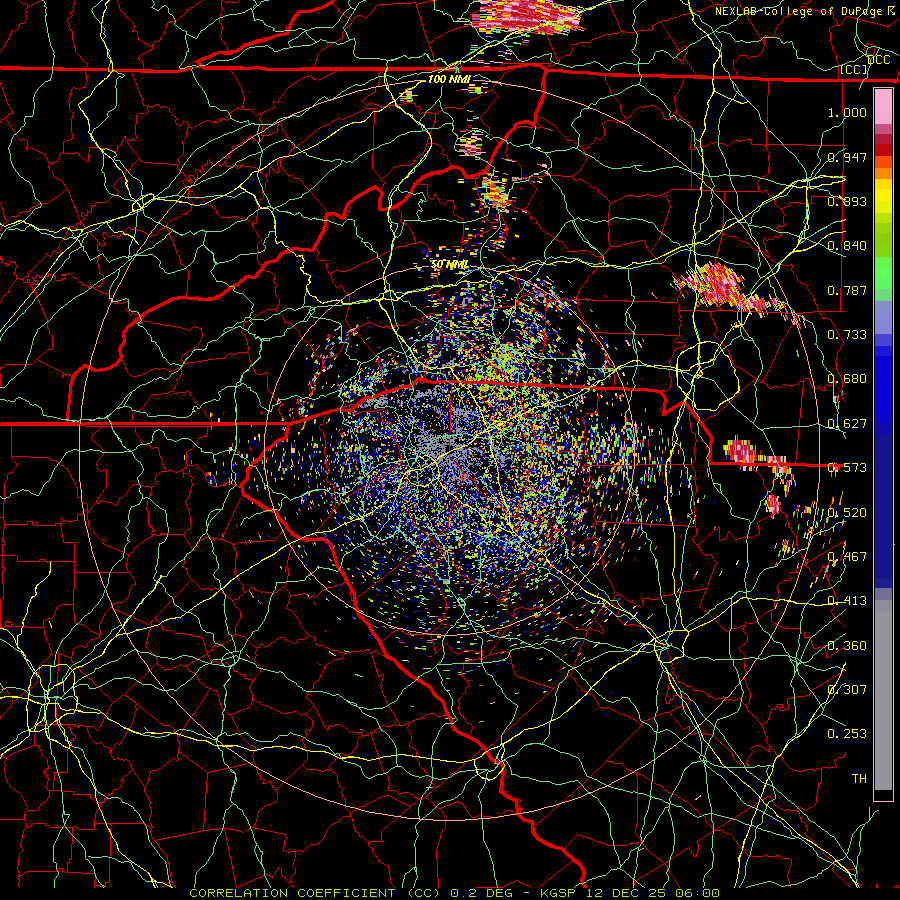Click the 0.840 legend value
The height and width of the screenshot is (900, 900).
point(847,246)
